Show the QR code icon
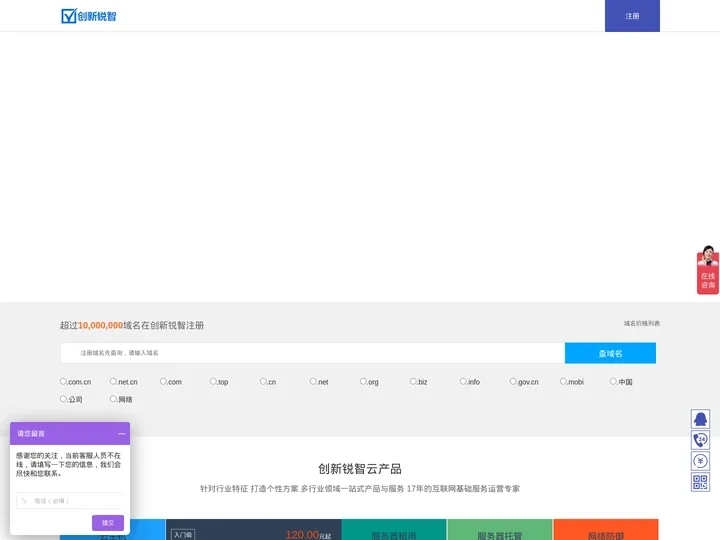The image size is (720, 540). 700,482
